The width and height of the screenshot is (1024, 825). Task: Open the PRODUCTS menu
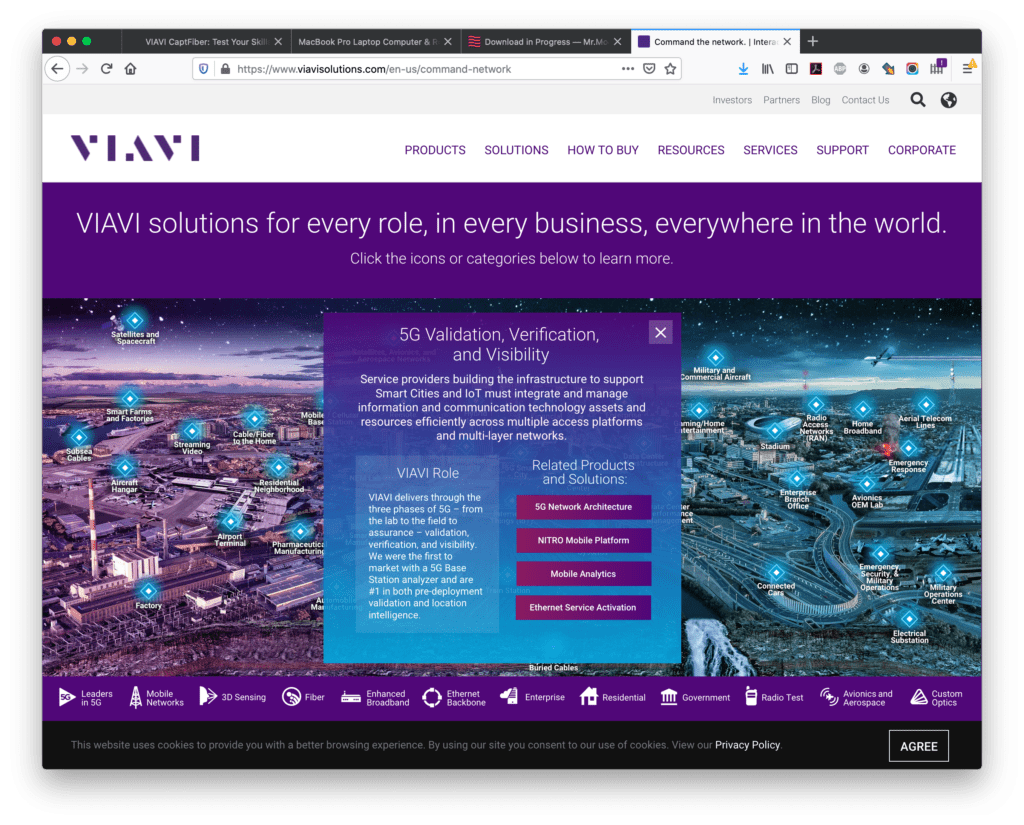pyautogui.click(x=435, y=150)
